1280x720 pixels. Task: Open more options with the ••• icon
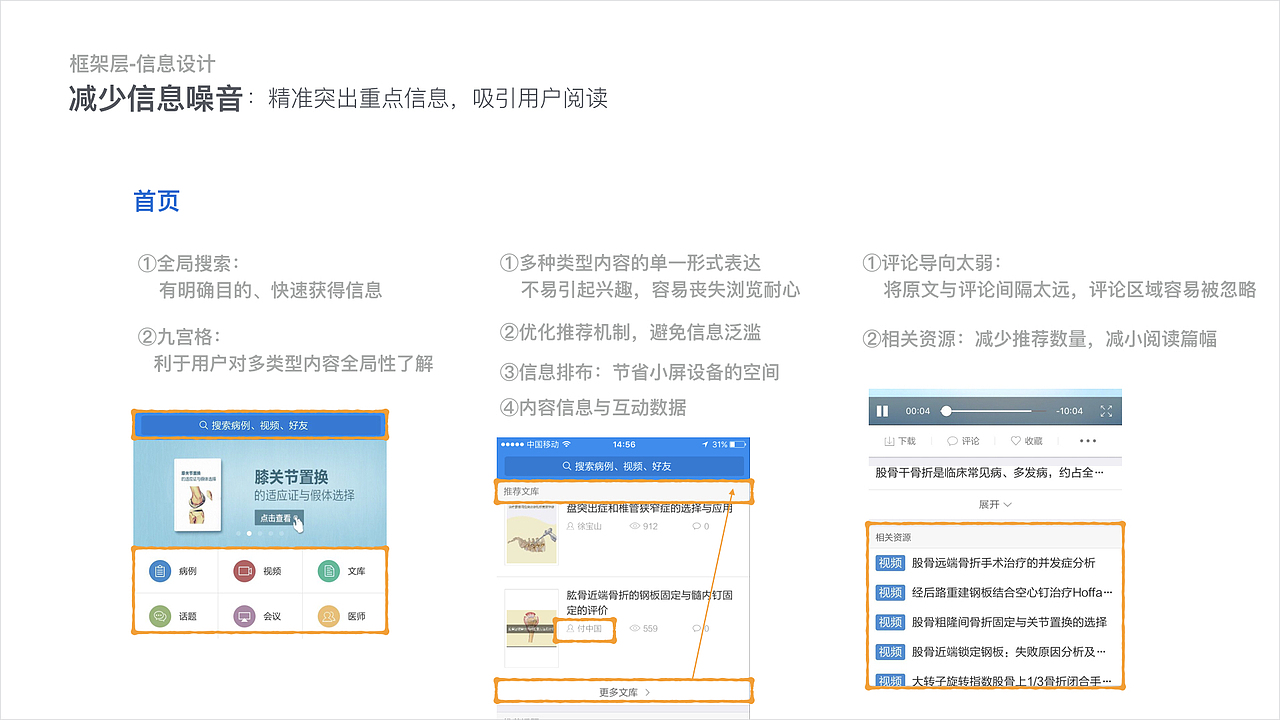pyautogui.click(x=1086, y=440)
